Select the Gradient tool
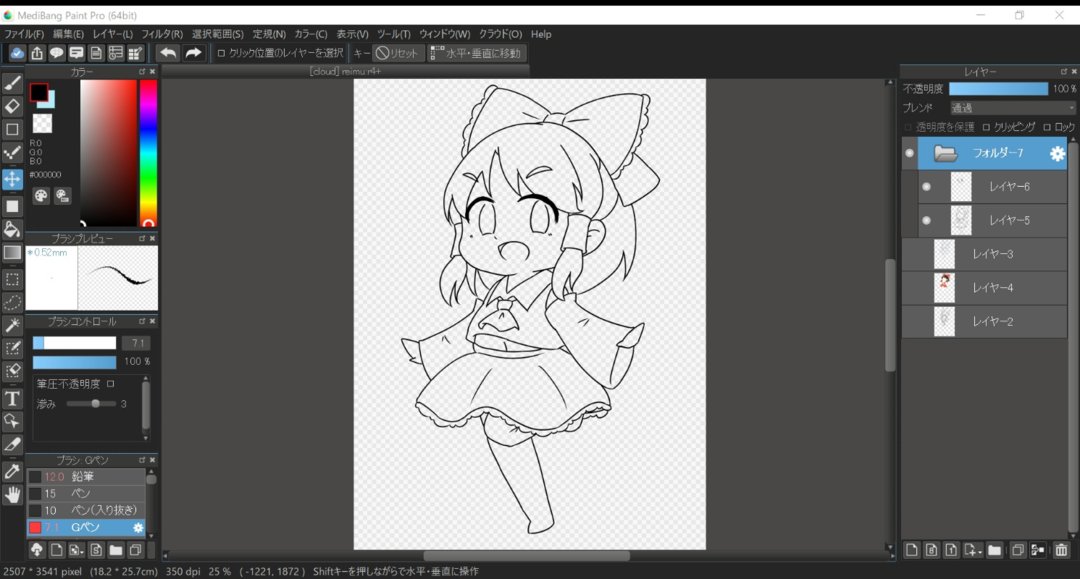Screen dimensions: 1080x579 pos(12,253)
